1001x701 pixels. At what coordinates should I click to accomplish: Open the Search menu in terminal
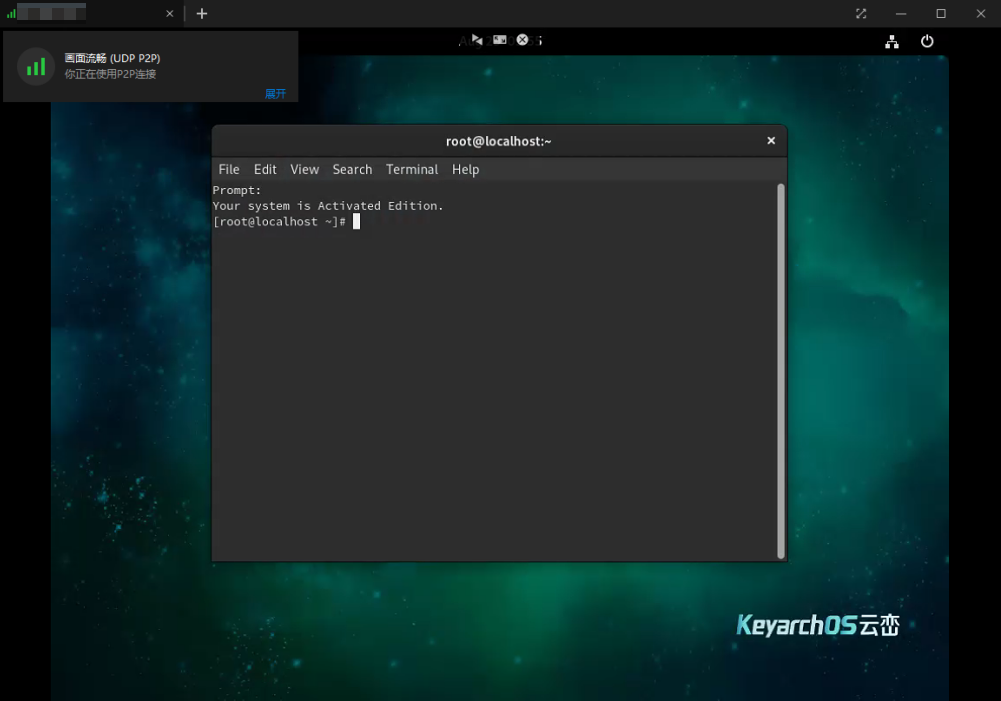(352, 170)
